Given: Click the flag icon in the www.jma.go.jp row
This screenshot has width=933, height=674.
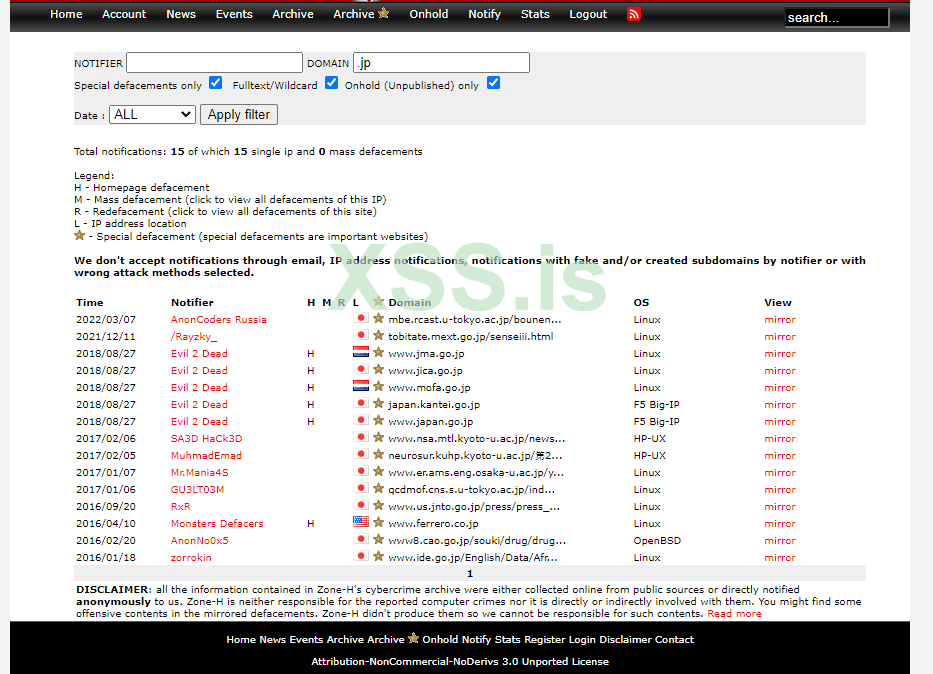Looking at the screenshot, I should click(361, 352).
